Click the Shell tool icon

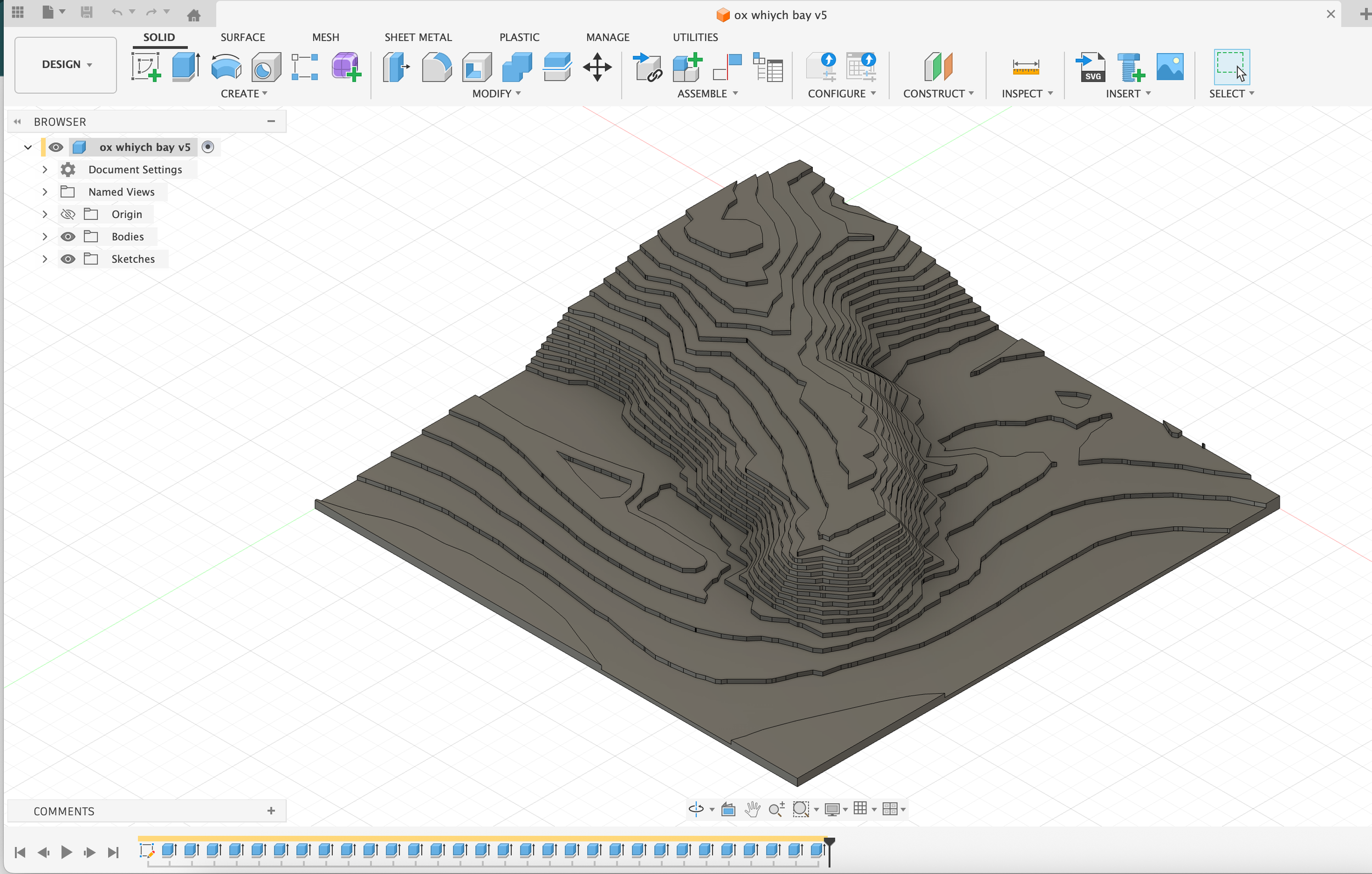477,67
